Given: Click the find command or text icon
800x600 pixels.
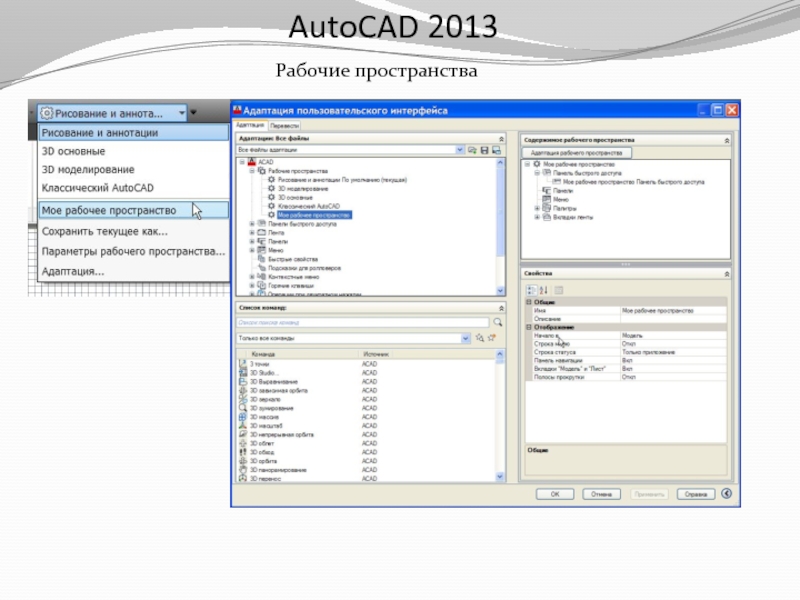Looking at the screenshot, I should click(480, 339).
